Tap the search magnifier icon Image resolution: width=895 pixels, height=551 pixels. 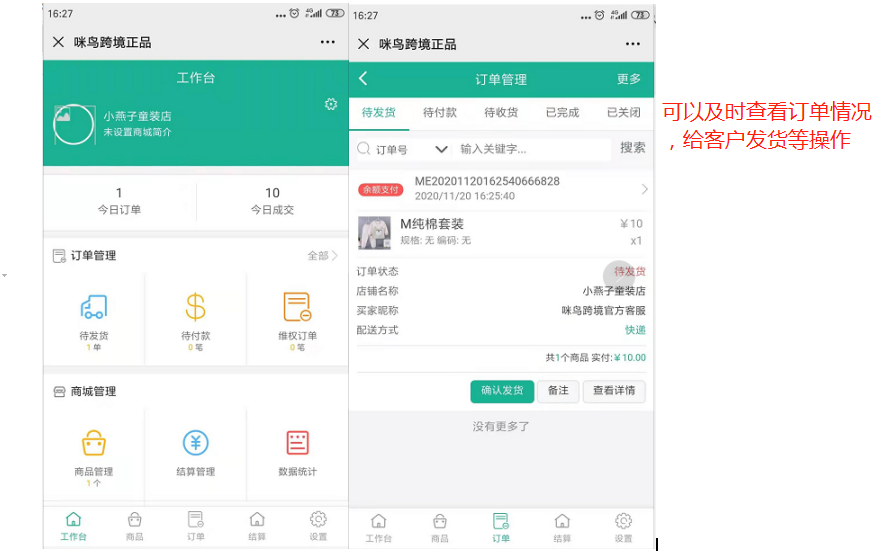pyautogui.click(x=364, y=149)
